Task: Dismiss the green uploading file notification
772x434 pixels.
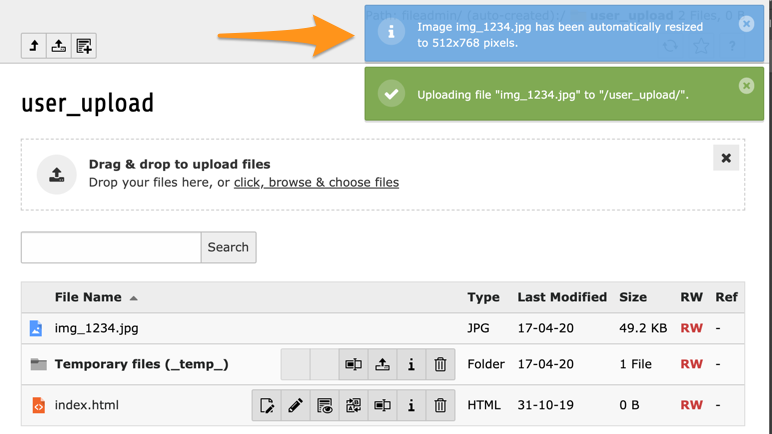Action: point(746,86)
